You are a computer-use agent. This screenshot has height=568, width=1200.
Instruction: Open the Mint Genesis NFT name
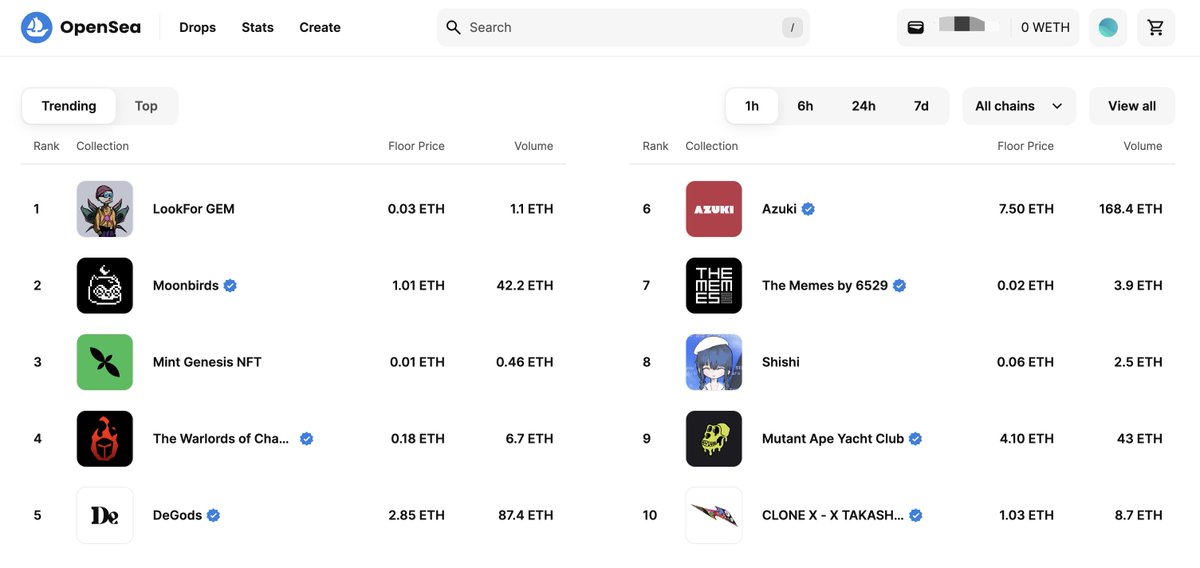click(x=207, y=362)
